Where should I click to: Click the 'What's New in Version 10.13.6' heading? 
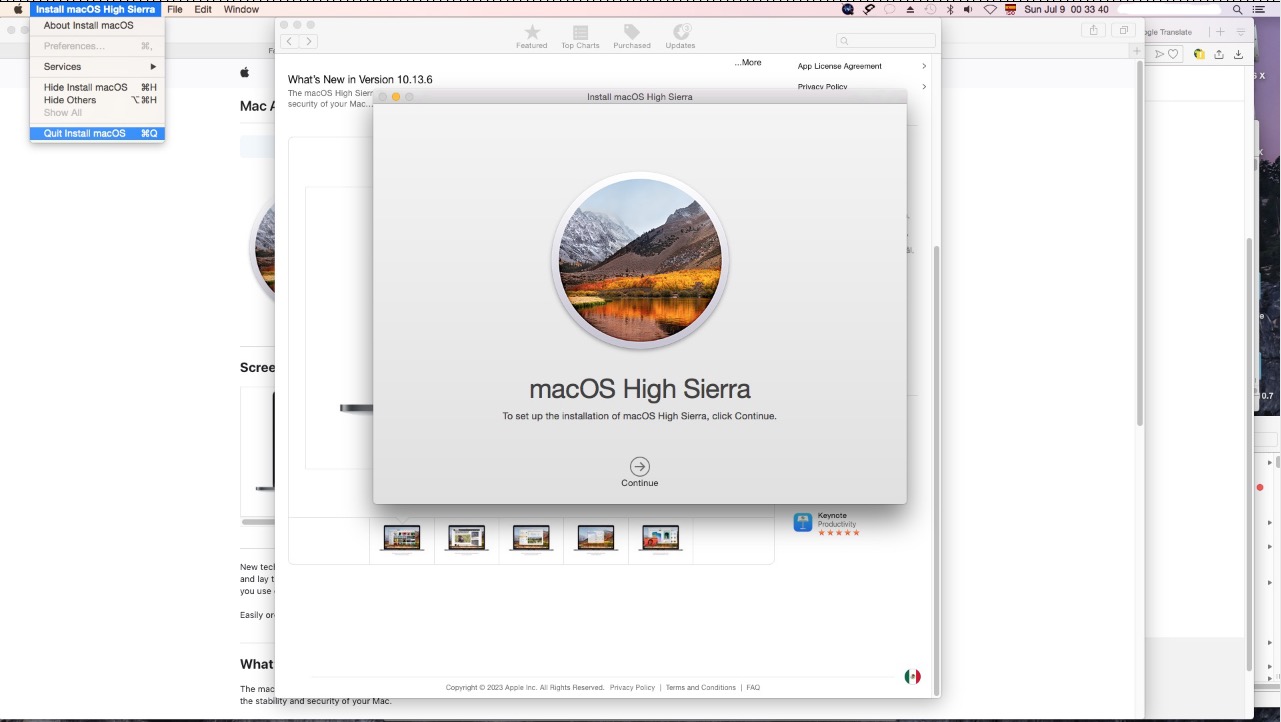tap(360, 80)
